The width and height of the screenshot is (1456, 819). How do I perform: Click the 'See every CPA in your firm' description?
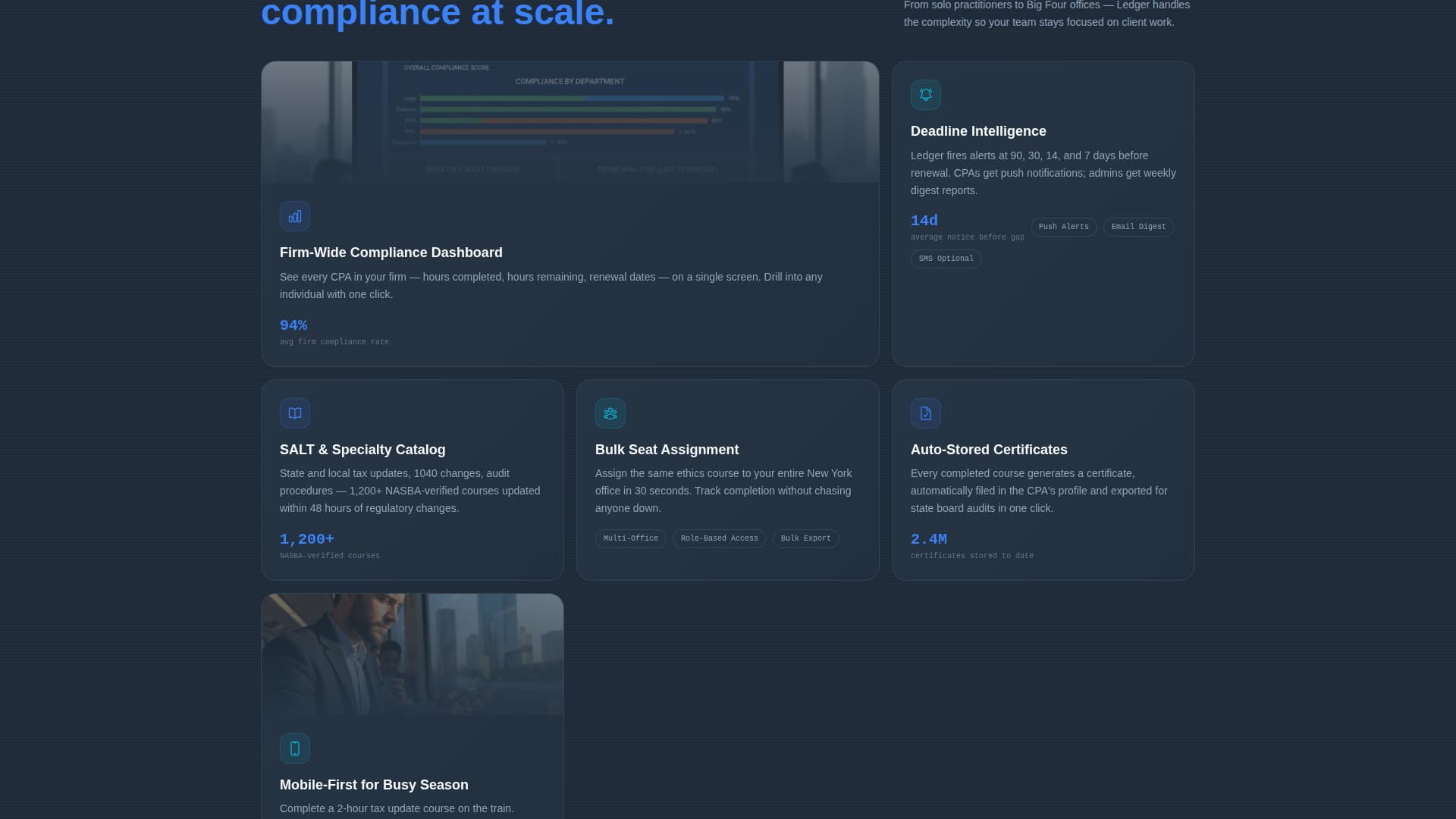pos(551,286)
